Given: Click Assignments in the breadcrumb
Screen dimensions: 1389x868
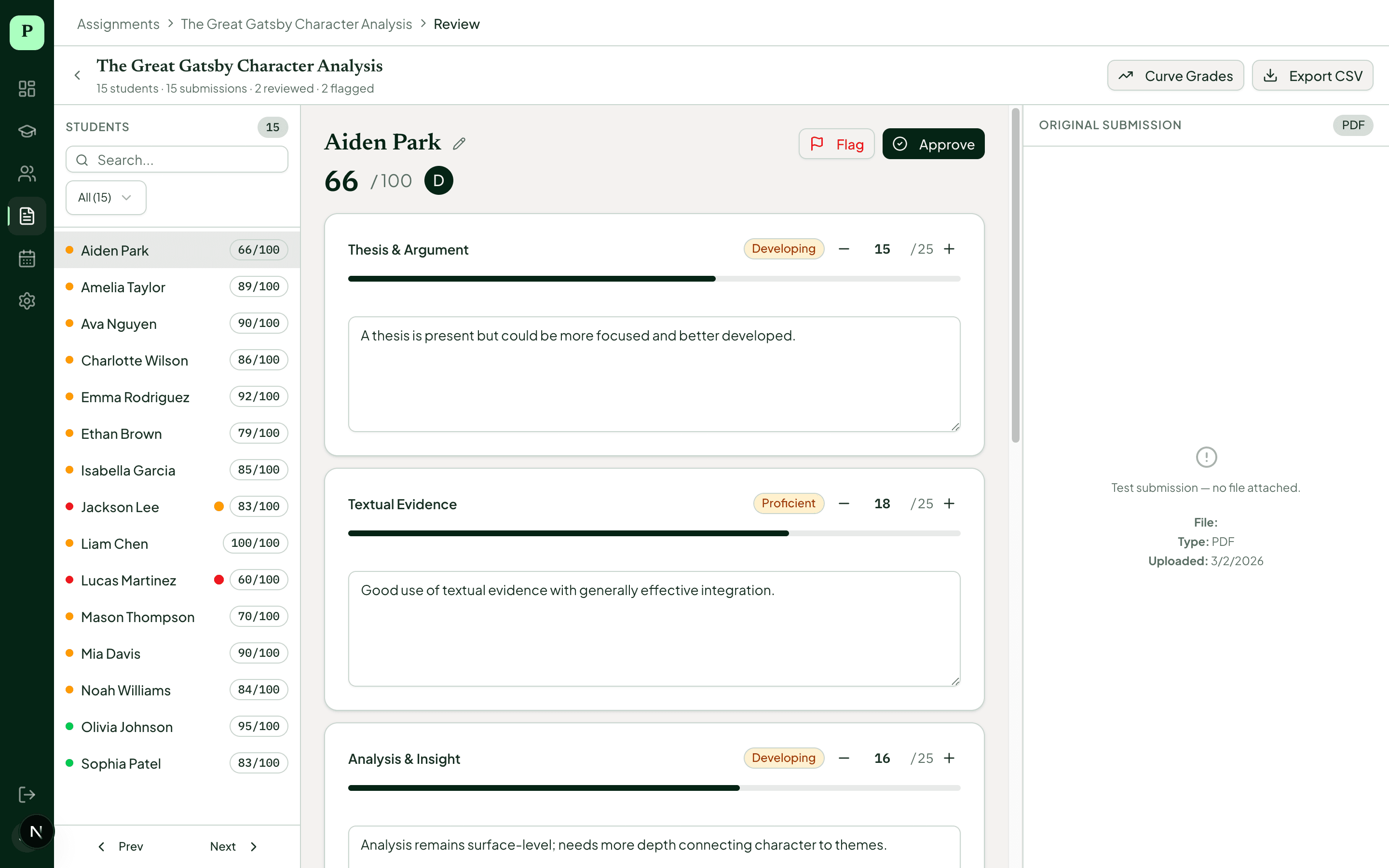Looking at the screenshot, I should 118,24.
